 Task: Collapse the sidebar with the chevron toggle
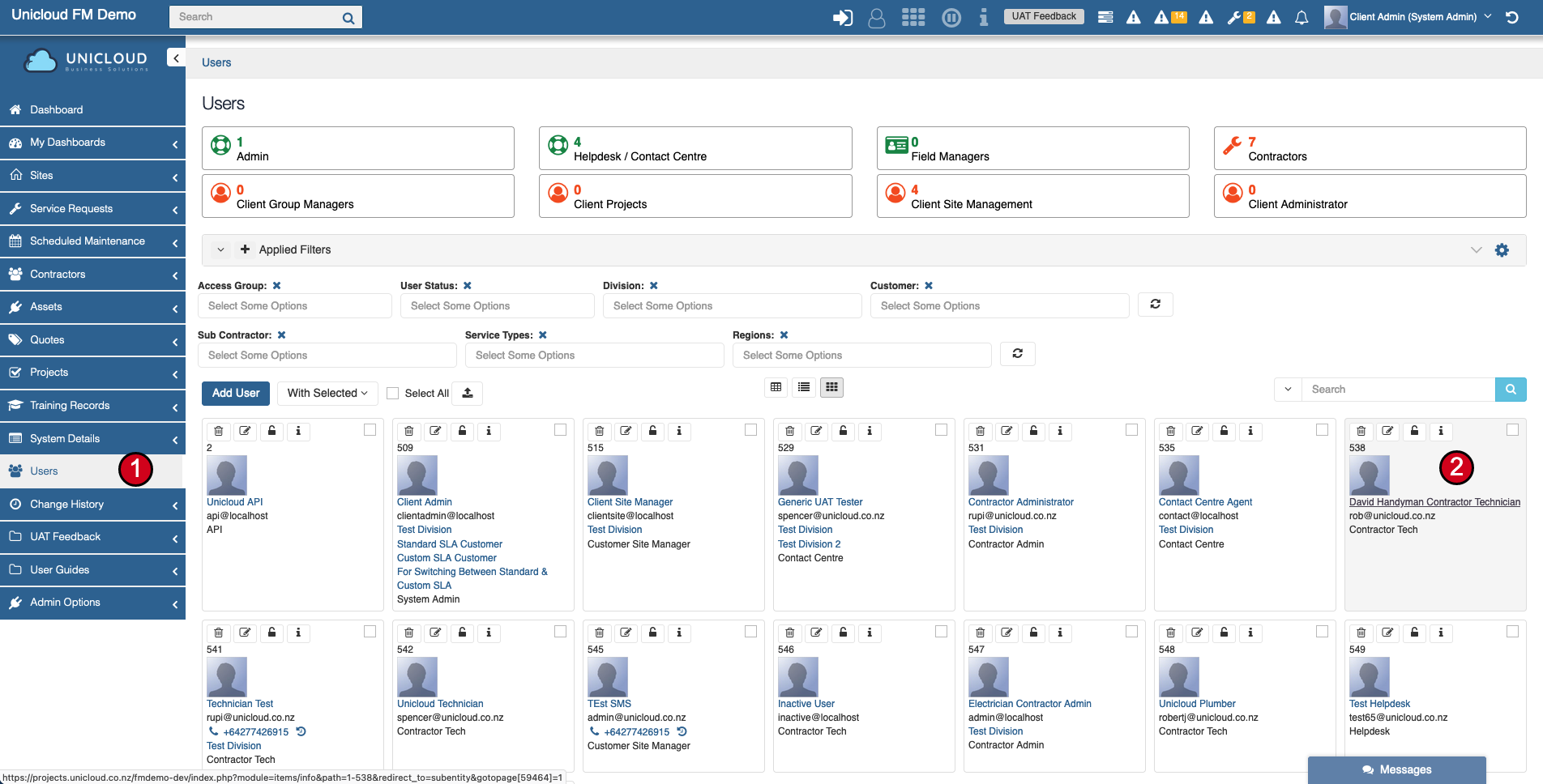point(176,58)
